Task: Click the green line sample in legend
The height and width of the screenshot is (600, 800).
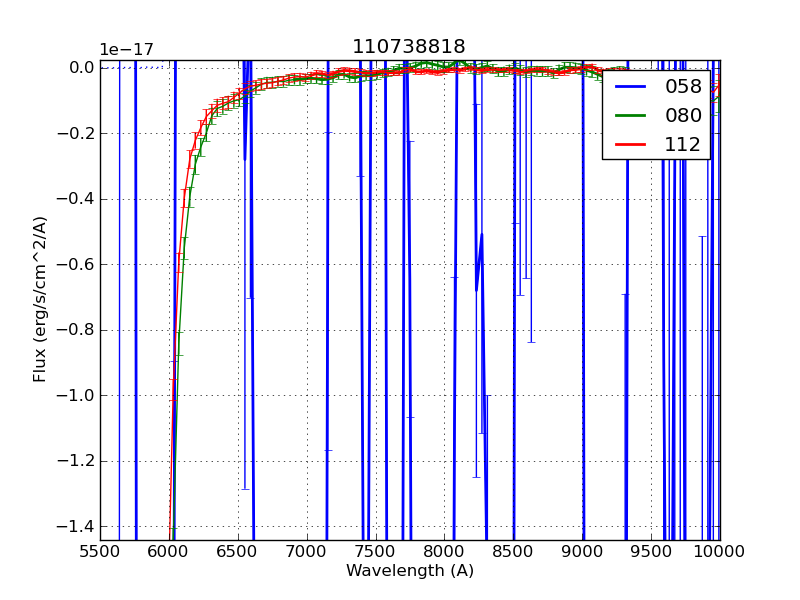Action: coord(631,116)
